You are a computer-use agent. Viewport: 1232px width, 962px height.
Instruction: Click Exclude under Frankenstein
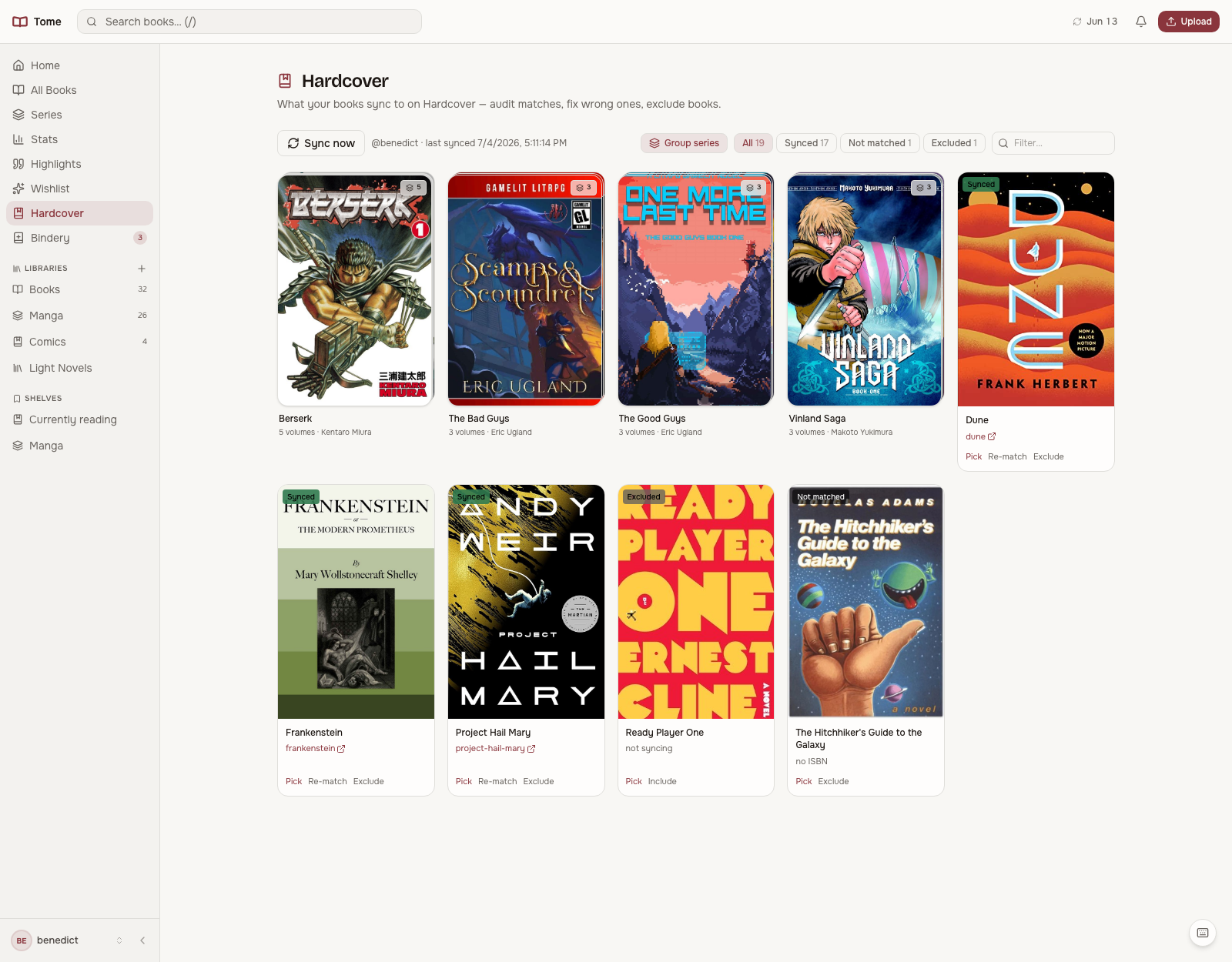(x=368, y=781)
